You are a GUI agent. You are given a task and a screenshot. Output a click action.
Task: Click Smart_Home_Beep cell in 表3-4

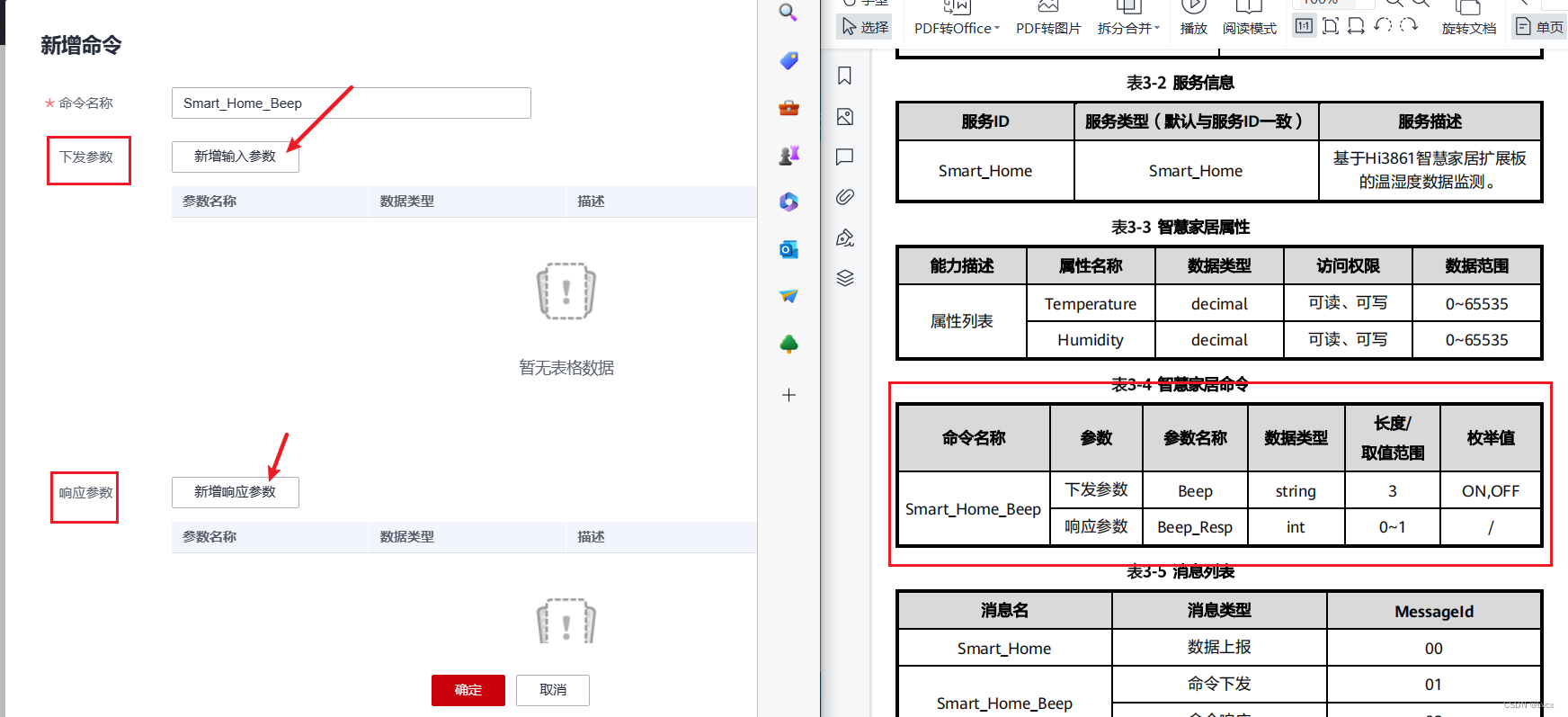(x=974, y=509)
